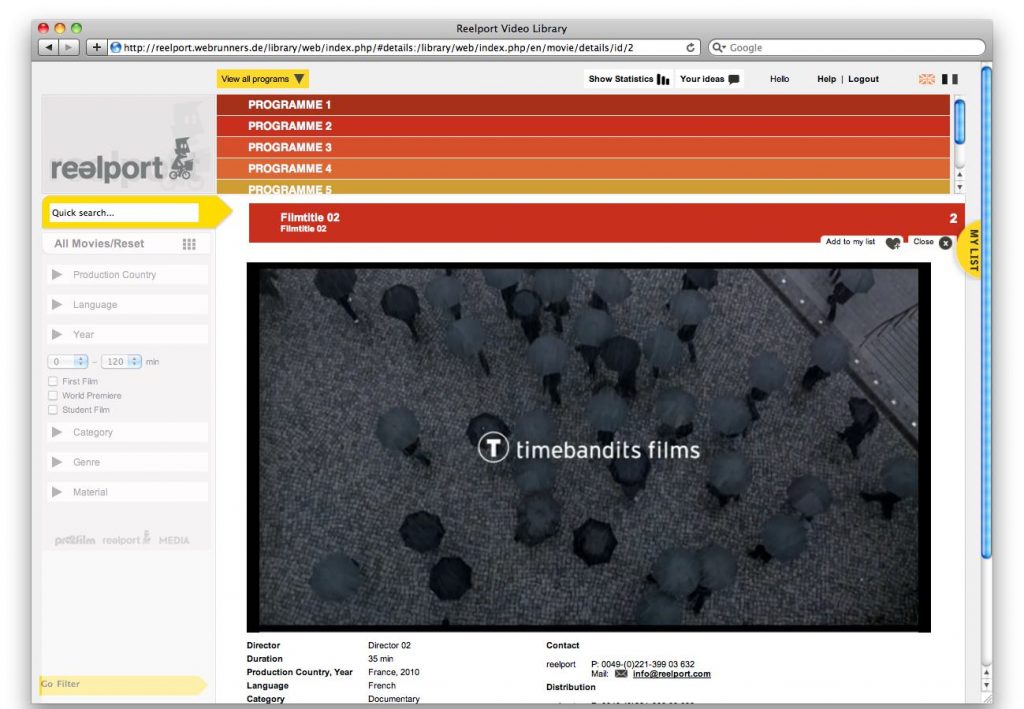Click the Your ideas speech bubble icon

point(734,79)
